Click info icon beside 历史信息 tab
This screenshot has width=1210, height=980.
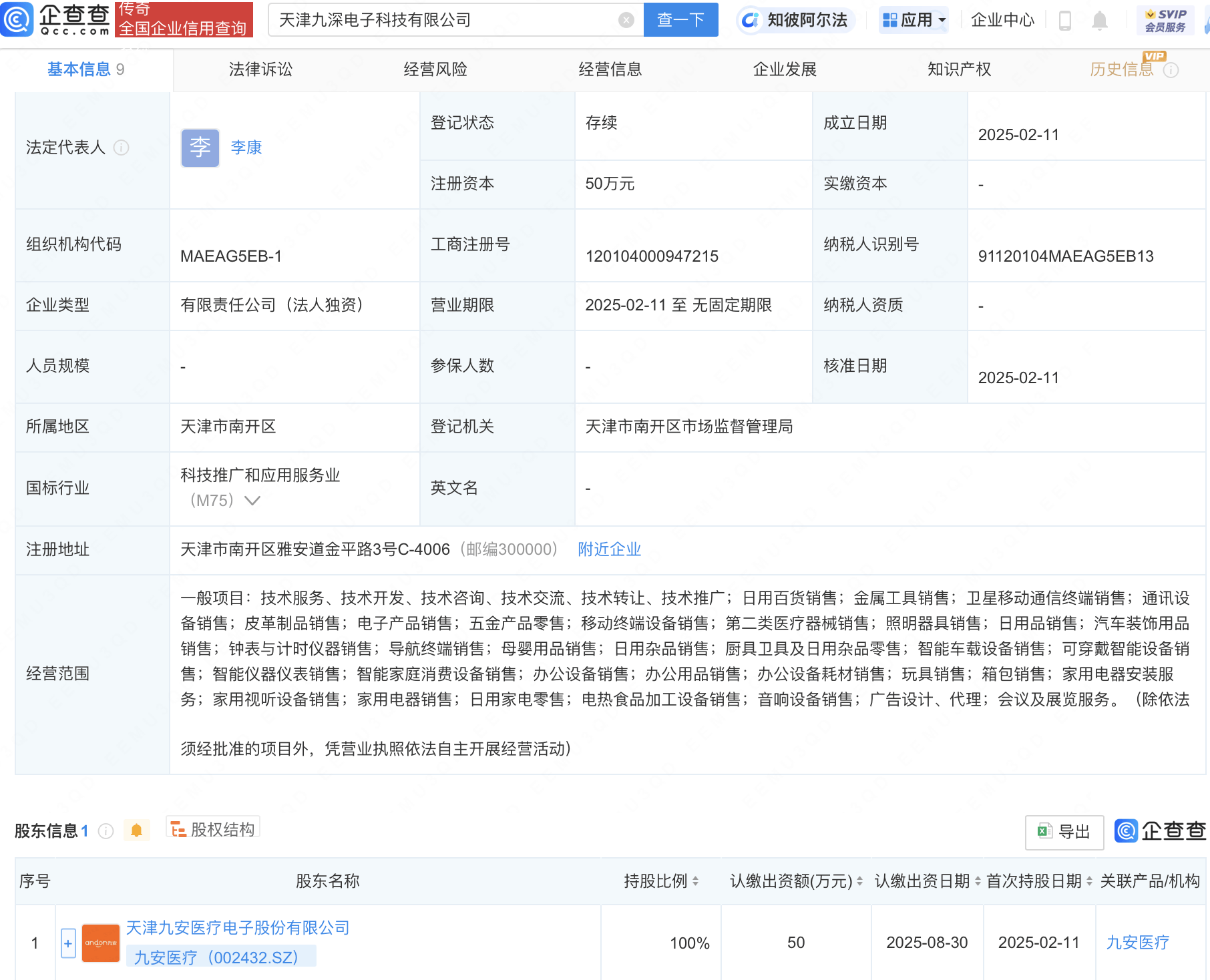coord(1171,70)
